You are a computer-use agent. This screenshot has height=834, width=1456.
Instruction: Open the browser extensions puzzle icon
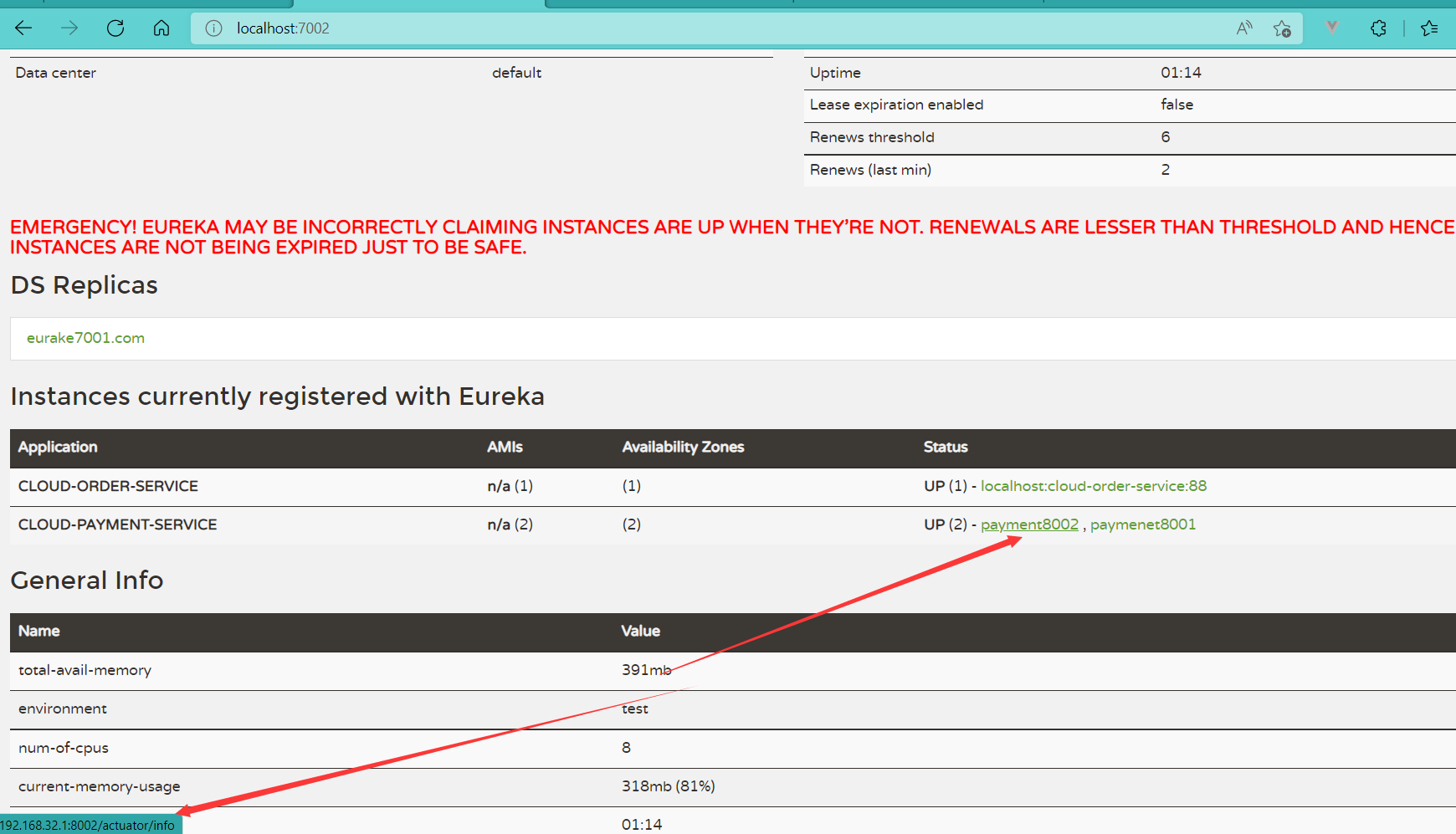1378,28
